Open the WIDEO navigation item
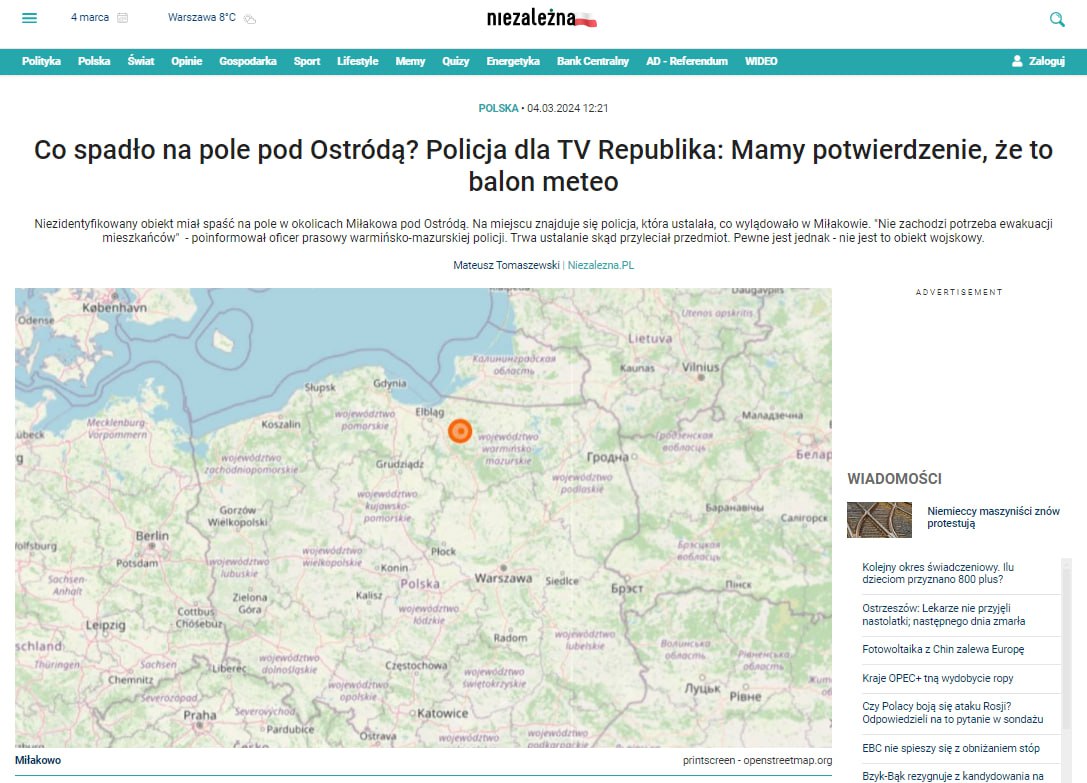 (761, 61)
